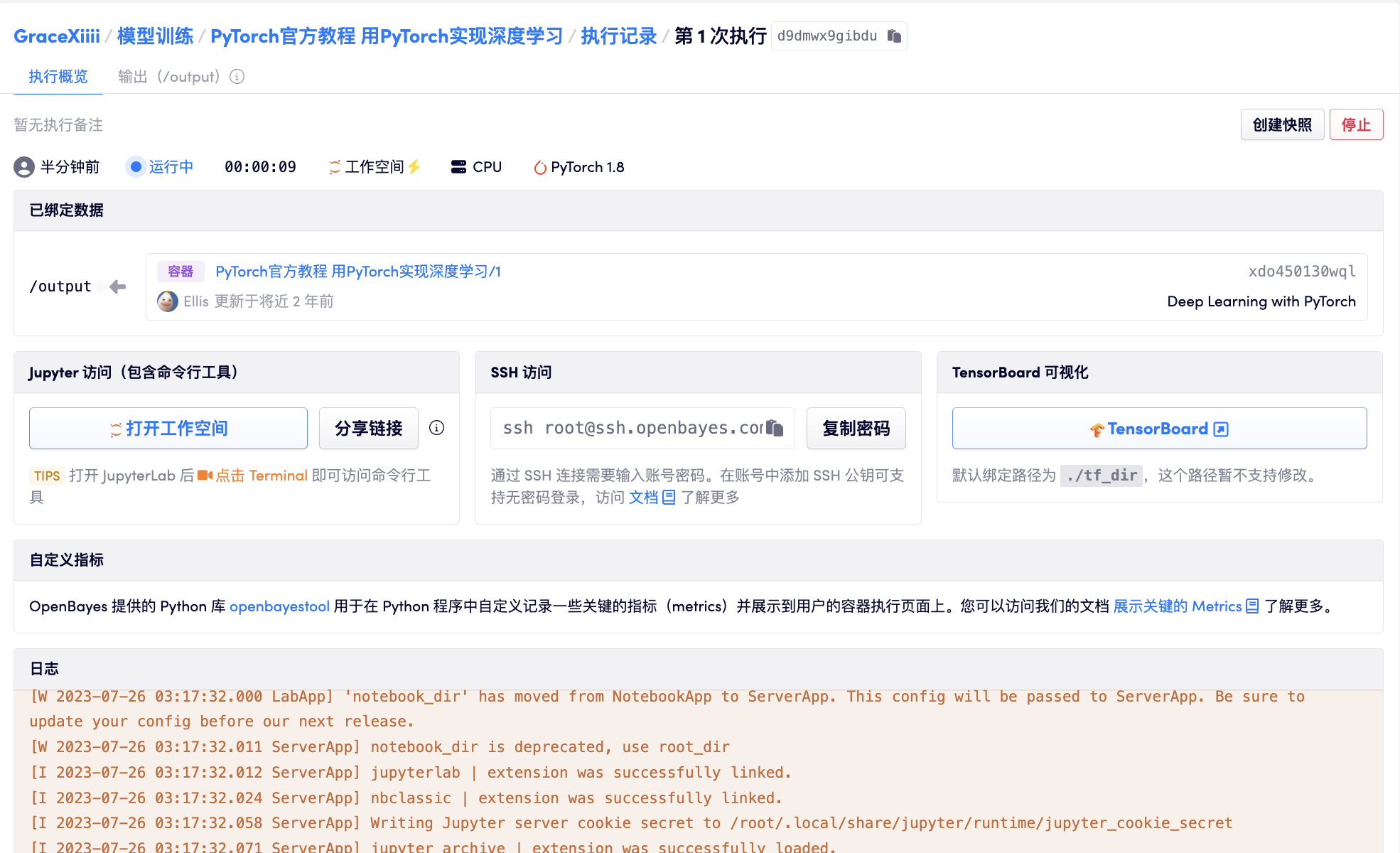Copy execution ID d9dmwx9gibdu icon
The height and width of the screenshot is (853, 1400).
point(894,36)
